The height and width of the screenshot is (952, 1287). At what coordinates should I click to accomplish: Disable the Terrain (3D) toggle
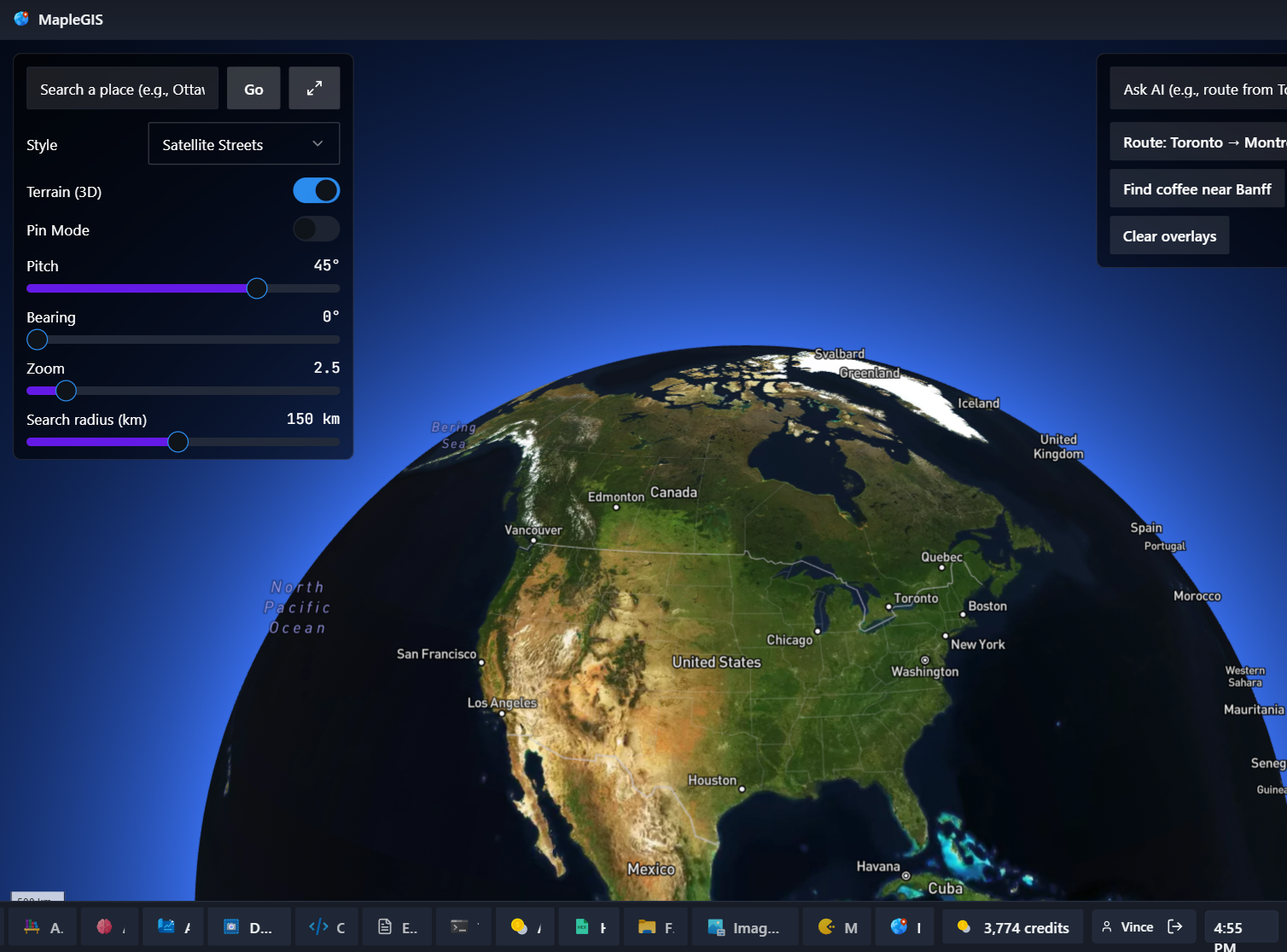click(317, 190)
